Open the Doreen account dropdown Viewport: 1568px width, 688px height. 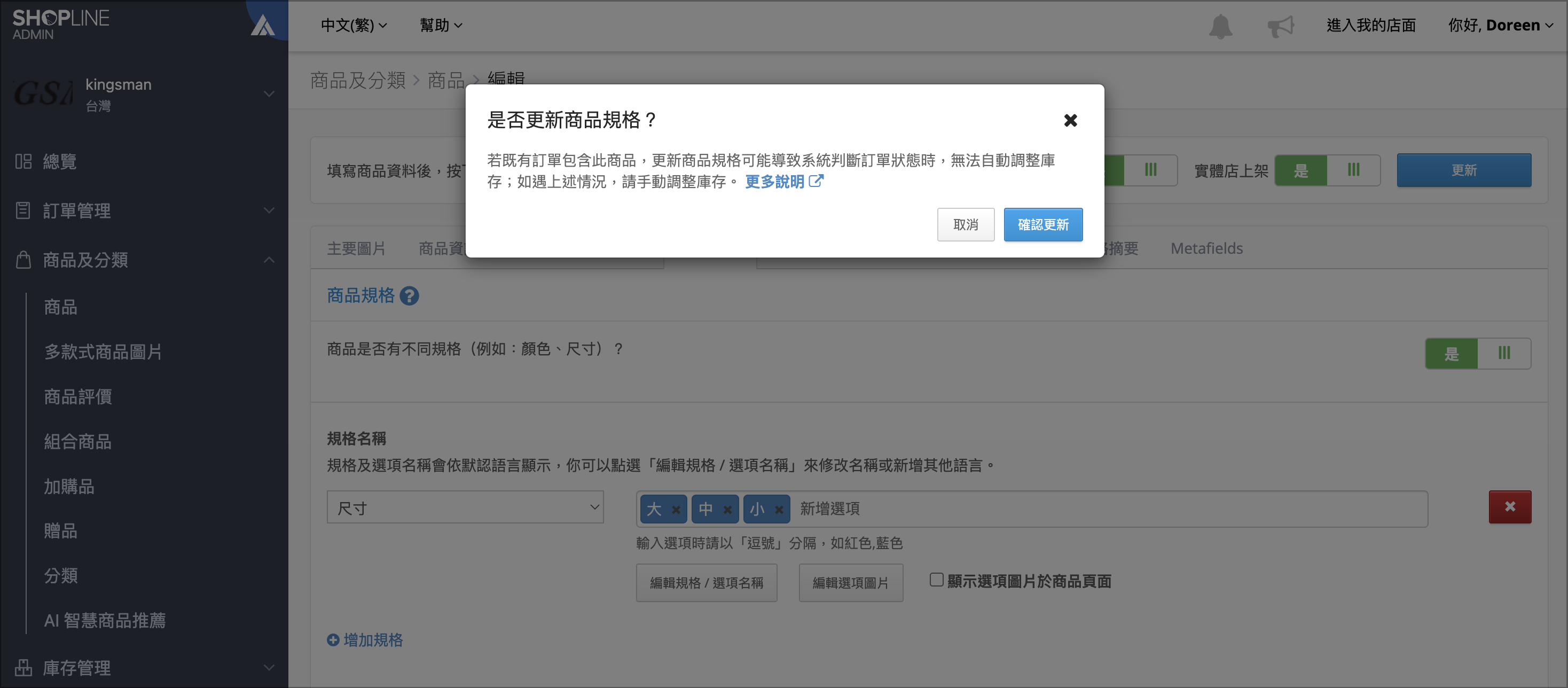coord(1500,26)
